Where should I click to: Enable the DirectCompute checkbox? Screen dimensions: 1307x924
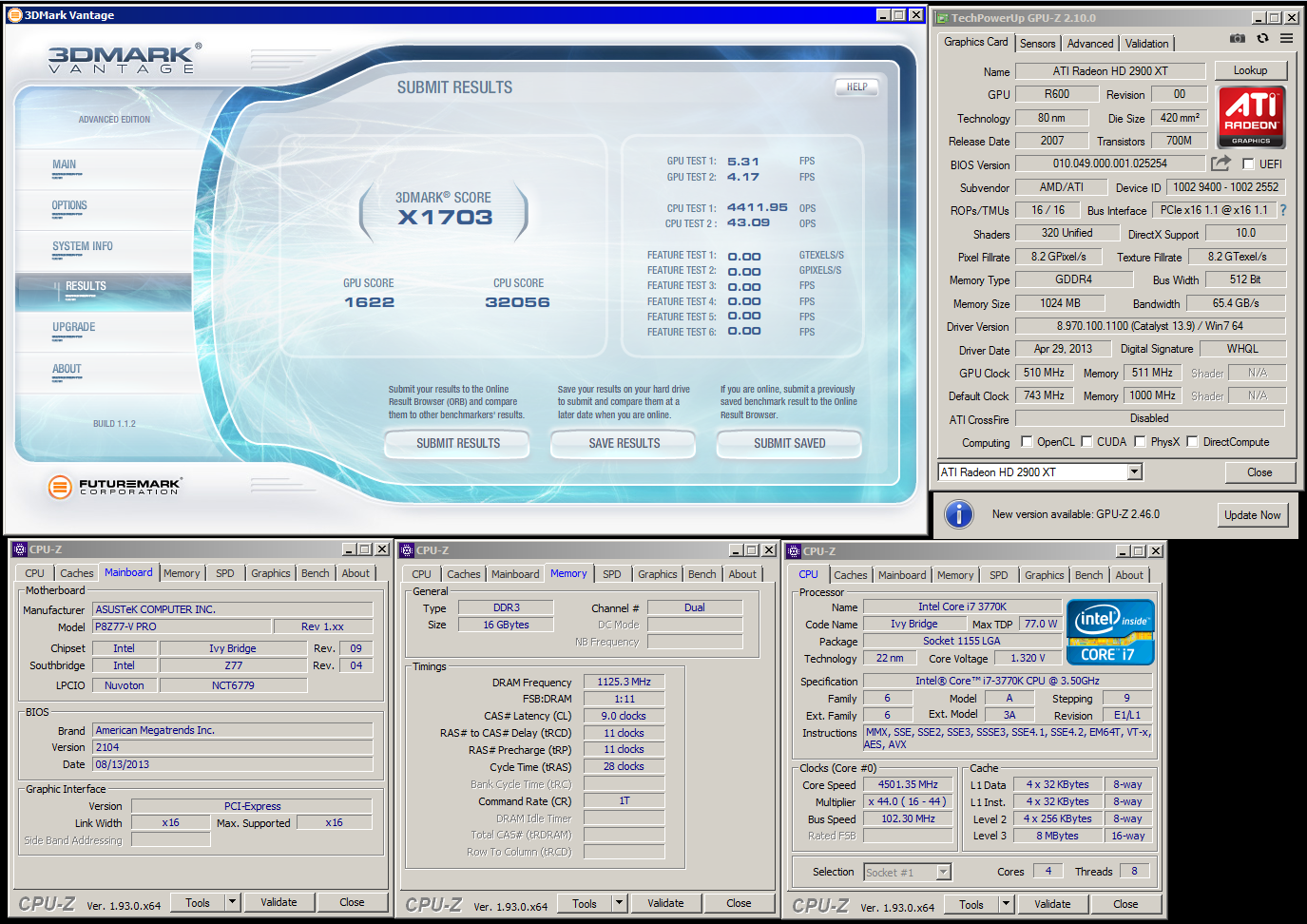(x=1192, y=442)
